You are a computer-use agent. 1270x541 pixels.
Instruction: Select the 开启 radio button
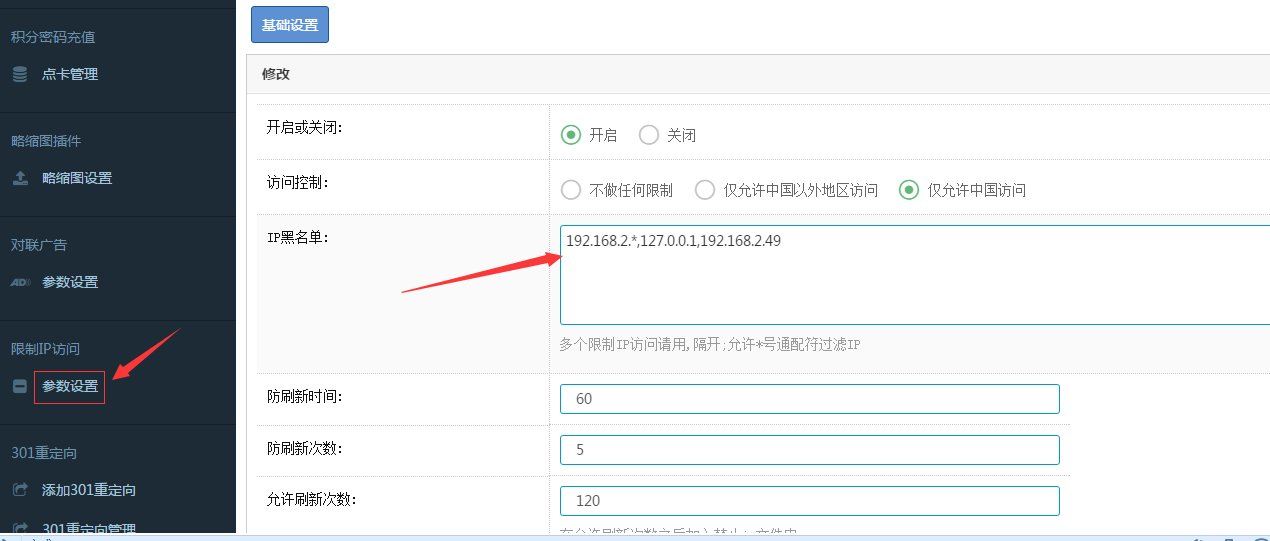coord(571,135)
